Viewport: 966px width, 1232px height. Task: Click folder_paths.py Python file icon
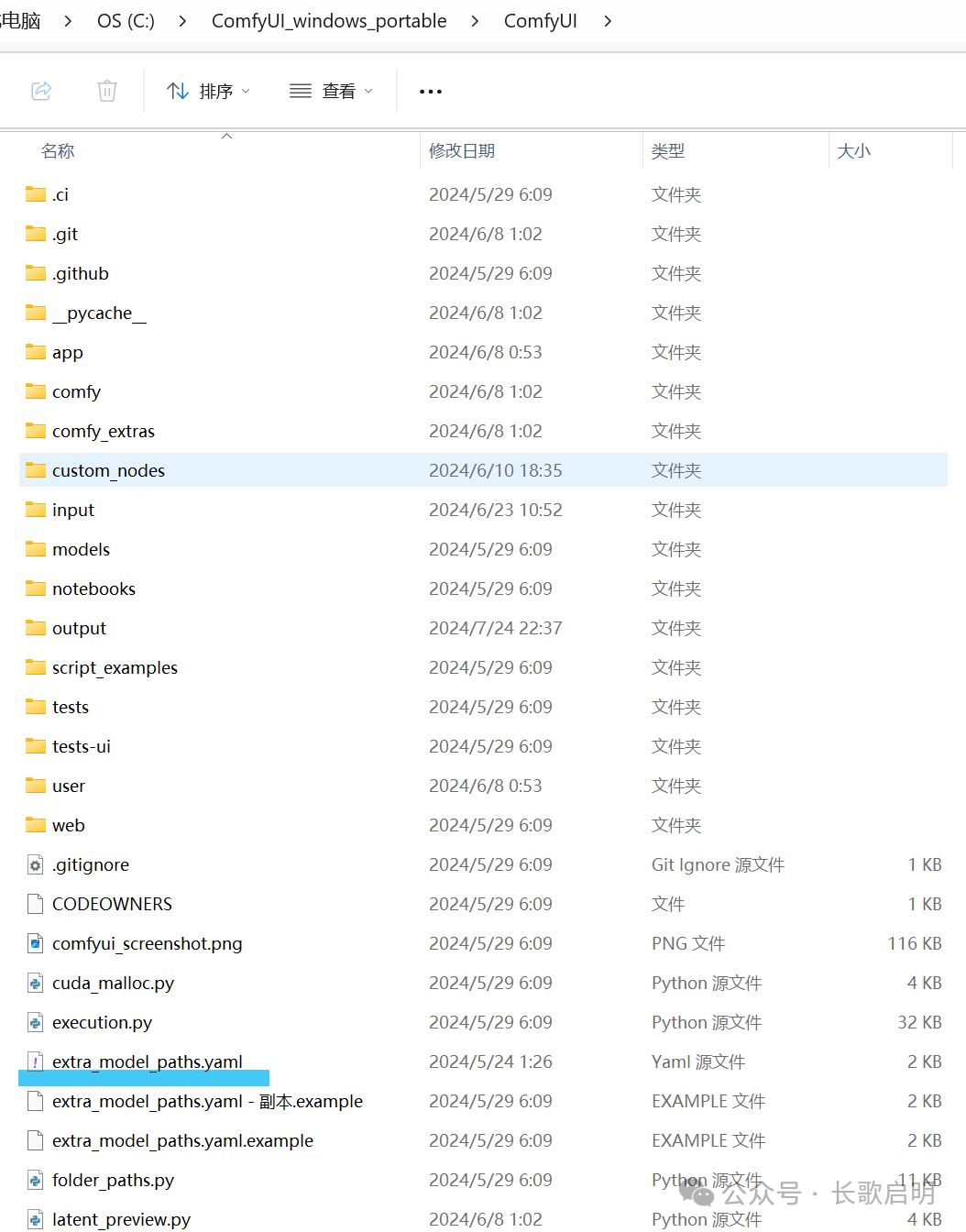pos(36,1180)
